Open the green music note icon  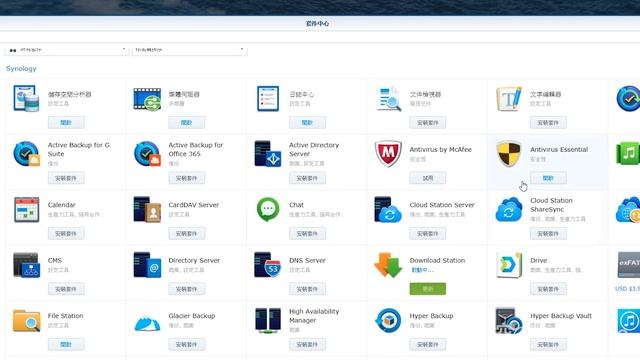(628, 153)
